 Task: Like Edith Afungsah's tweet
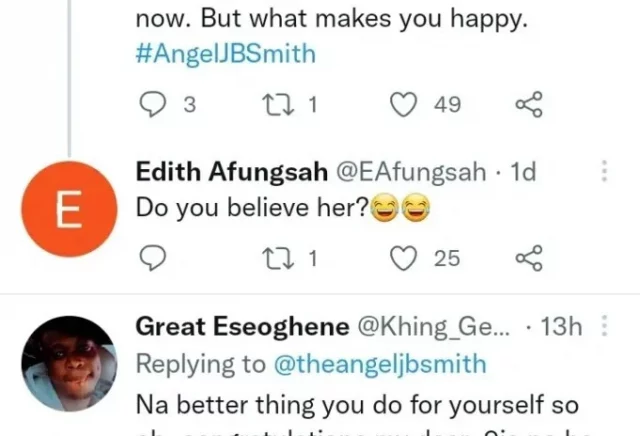coord(403,258)
